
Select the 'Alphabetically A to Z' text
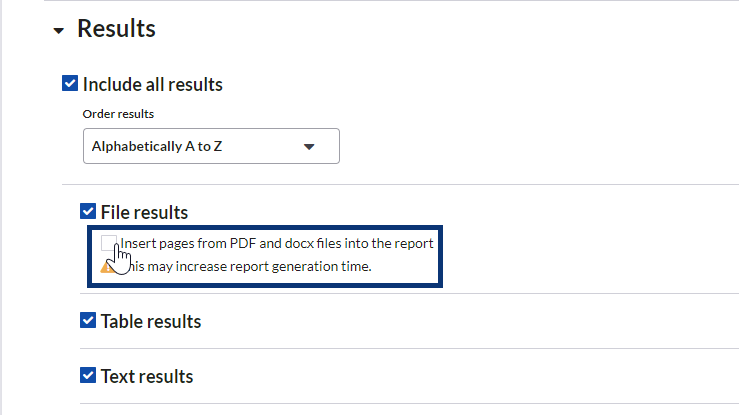click(156, 146)
